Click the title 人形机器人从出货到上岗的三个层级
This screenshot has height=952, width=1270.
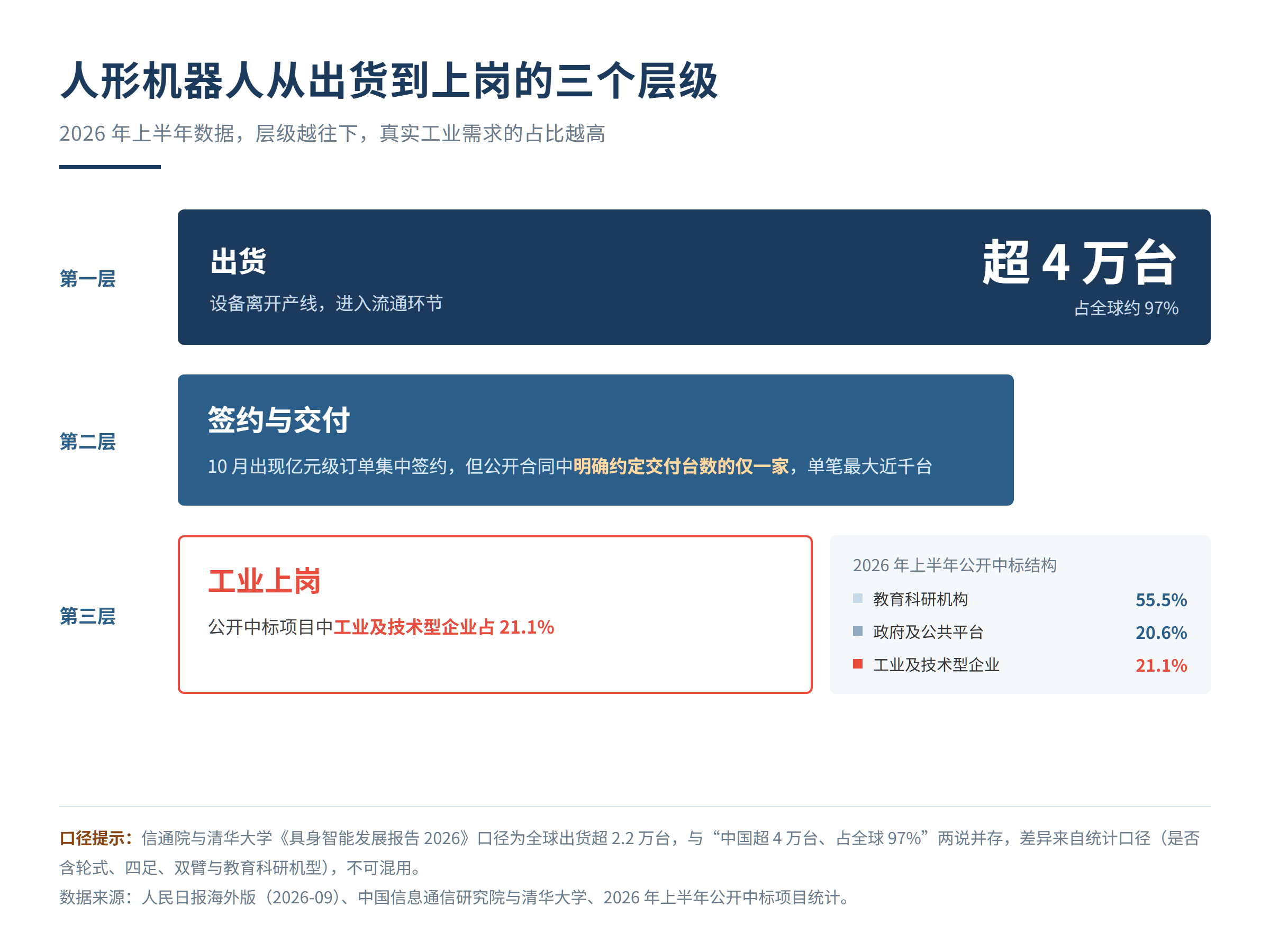(389, 81)
